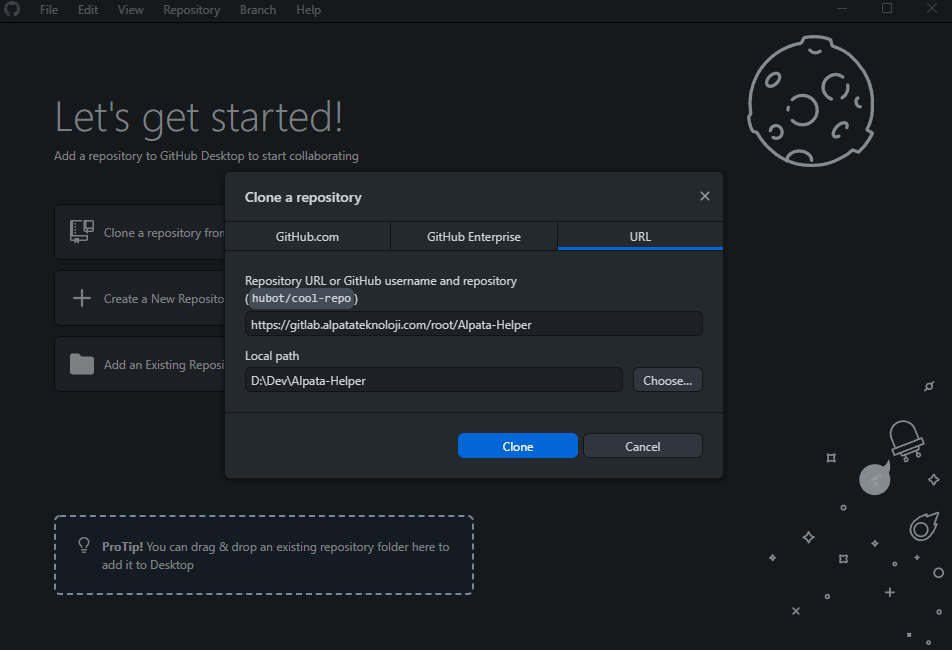952x650 pixels.
Task: Open the File menu
Action: pyautogui.click(x=49, y=10)
